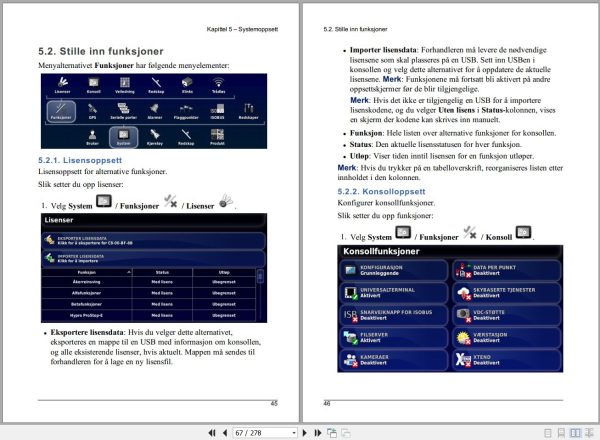Jump to the first page of the document
600x440 pixels.
pos(212,433)
